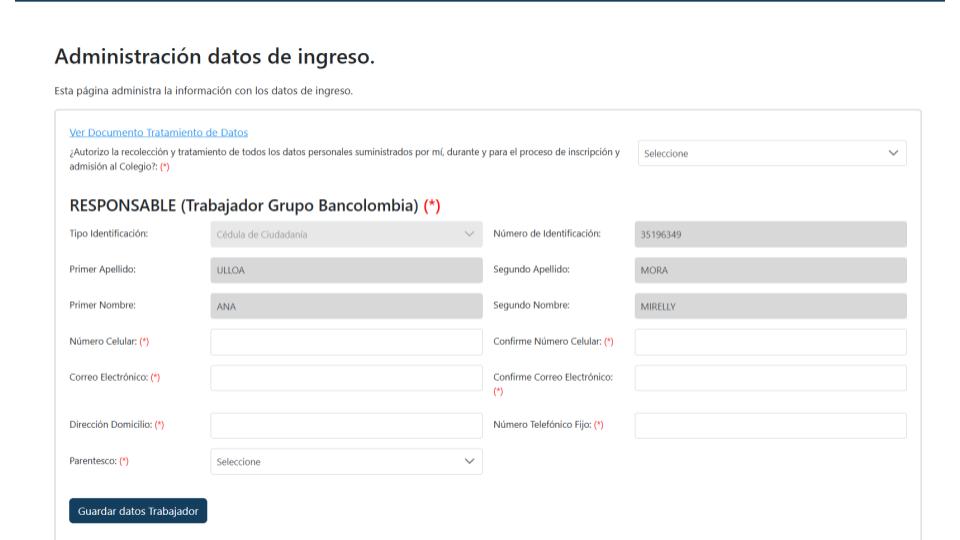Focus the Número Celular input field
This screenshot has width=960, height=540.
[x=345, y=342]
